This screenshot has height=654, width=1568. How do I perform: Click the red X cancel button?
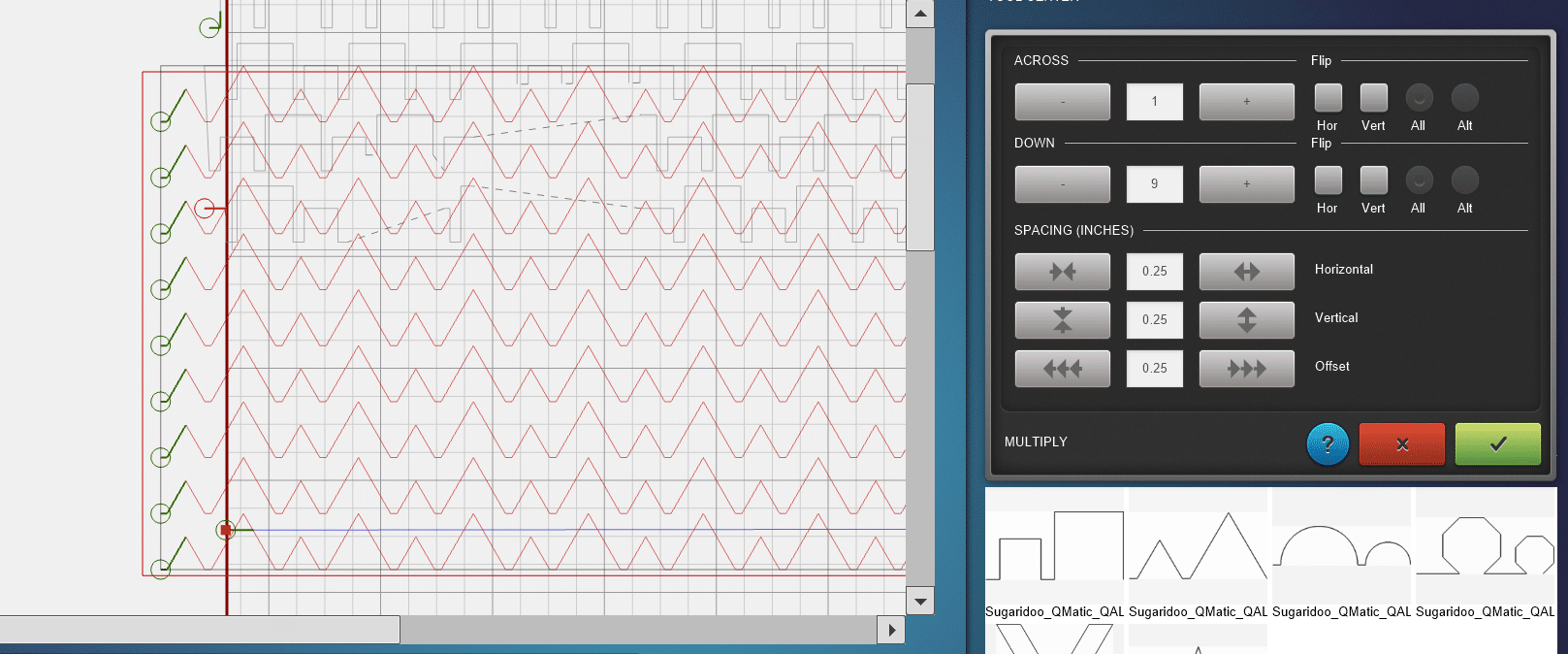point(1401,444)
